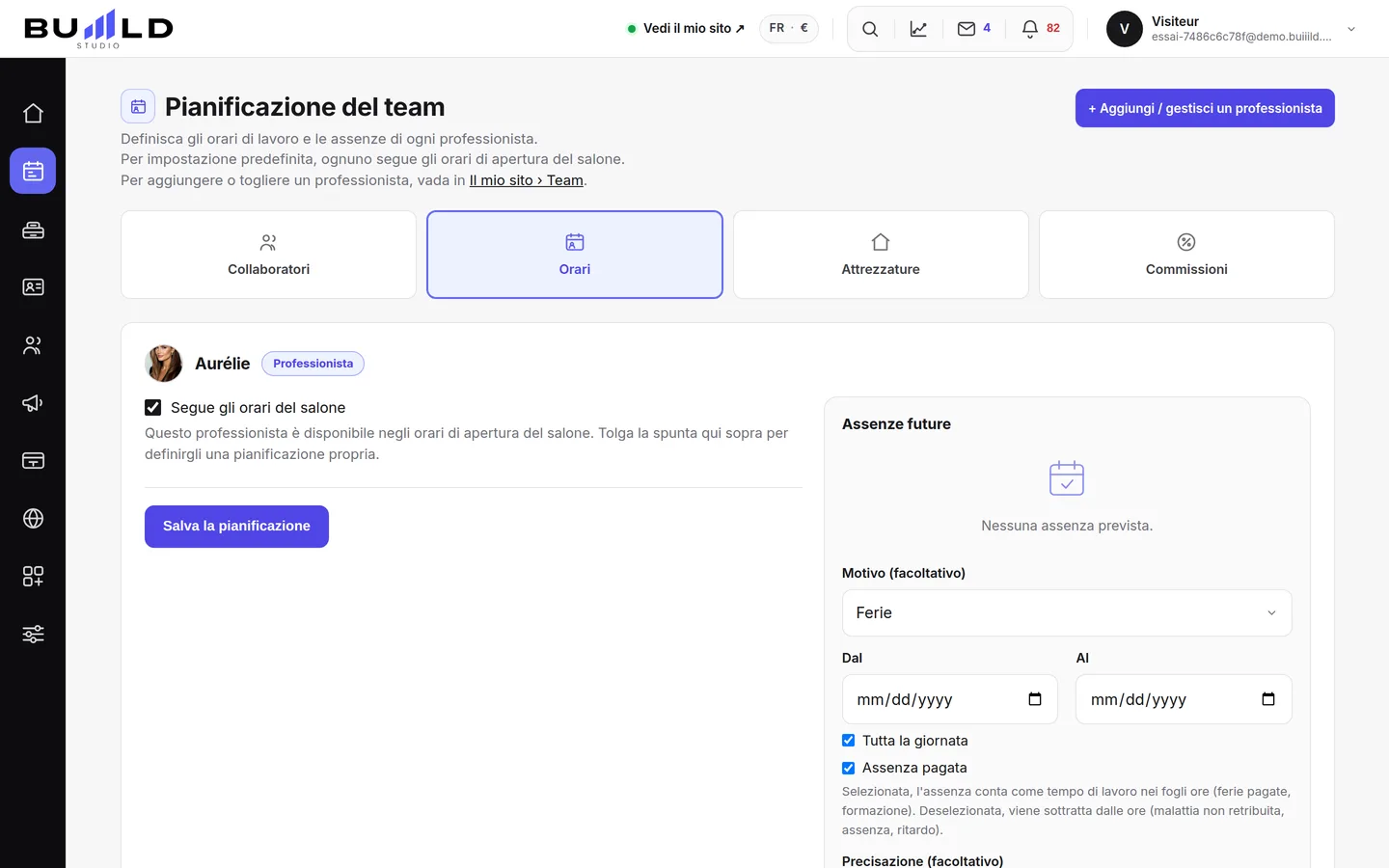
Task: Click the V user avatar
Action: point(1125,29)
